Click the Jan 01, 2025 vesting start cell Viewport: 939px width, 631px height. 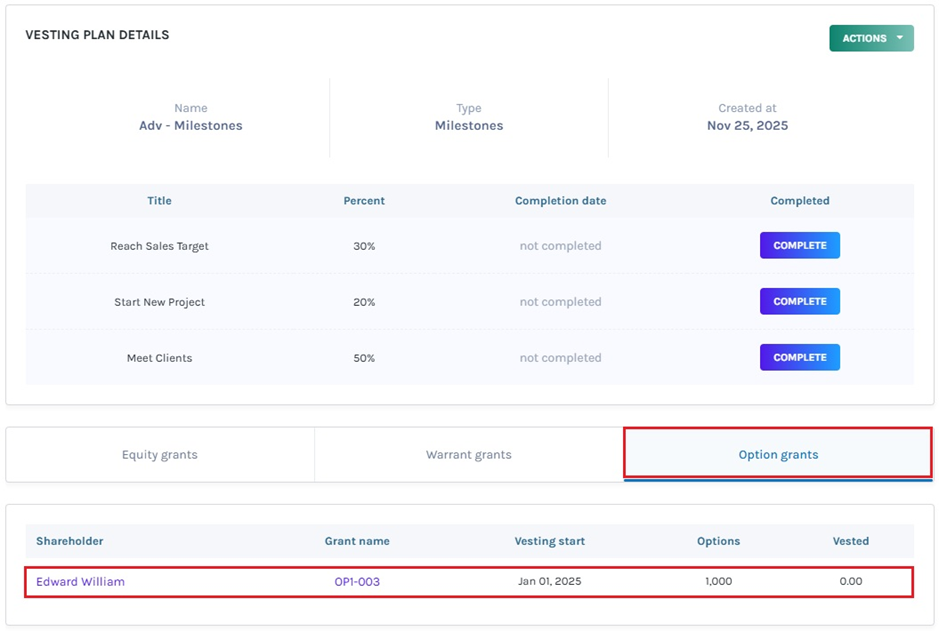549,582
